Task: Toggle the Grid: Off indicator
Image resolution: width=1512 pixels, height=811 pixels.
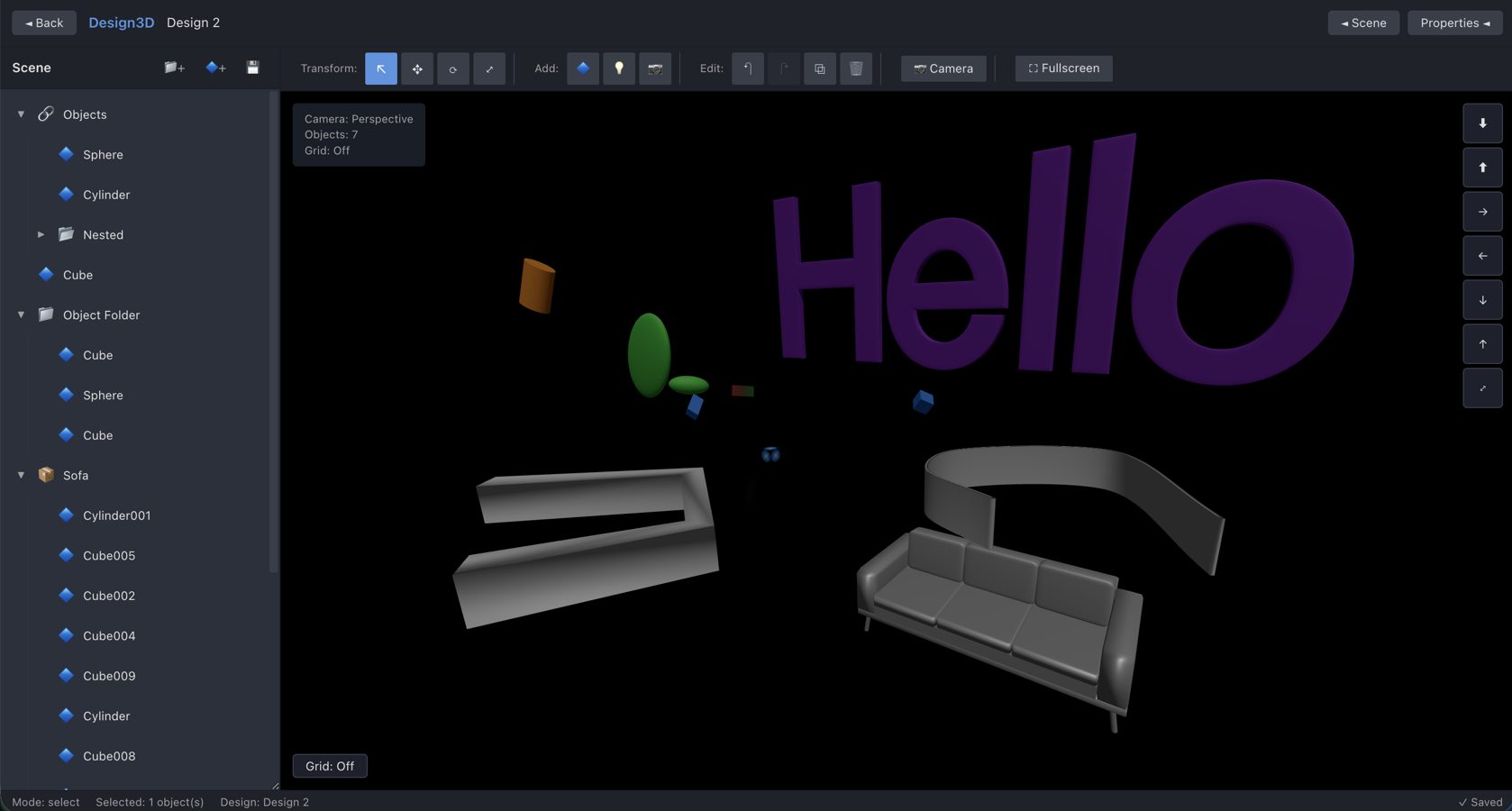Action: pos(330,765)
